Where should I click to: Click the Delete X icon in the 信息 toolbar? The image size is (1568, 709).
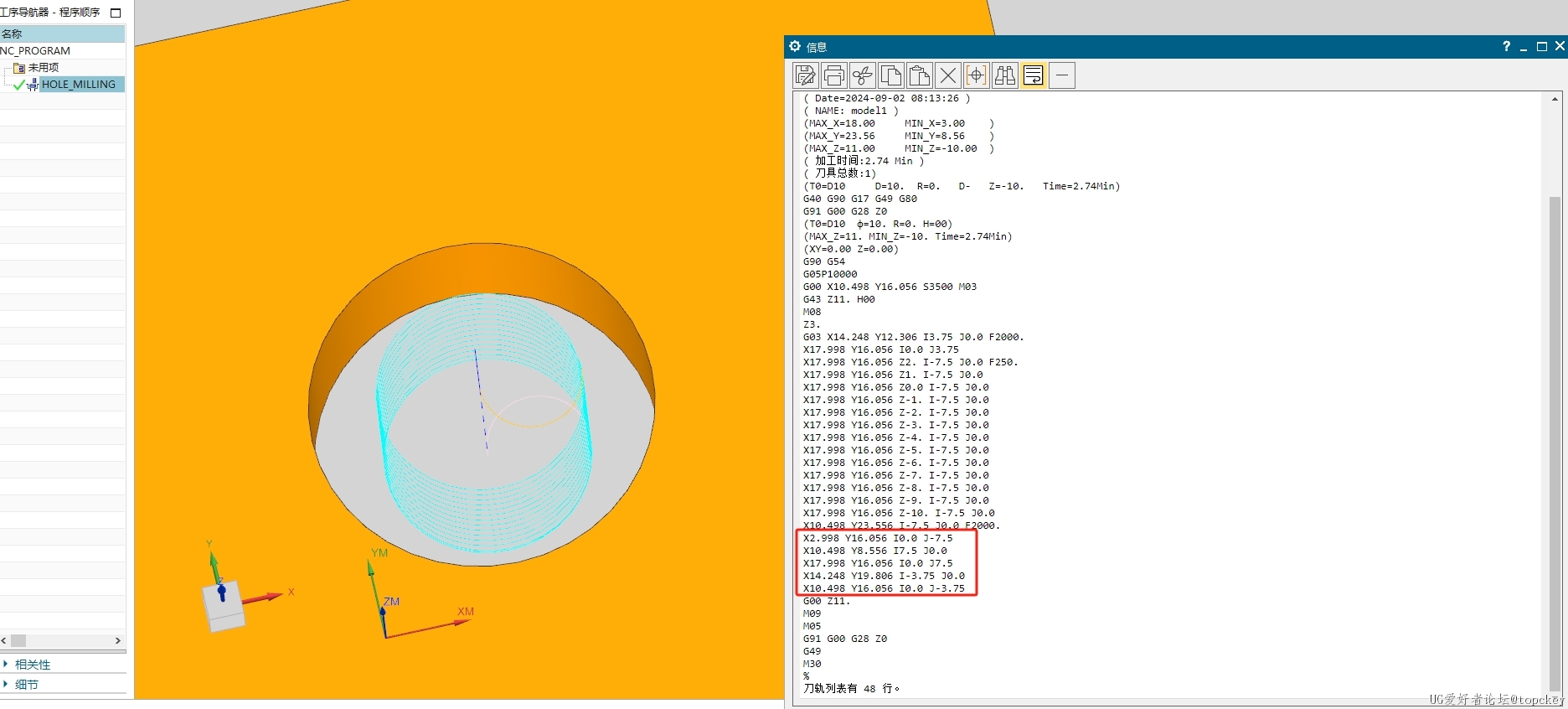coord(947,75)
